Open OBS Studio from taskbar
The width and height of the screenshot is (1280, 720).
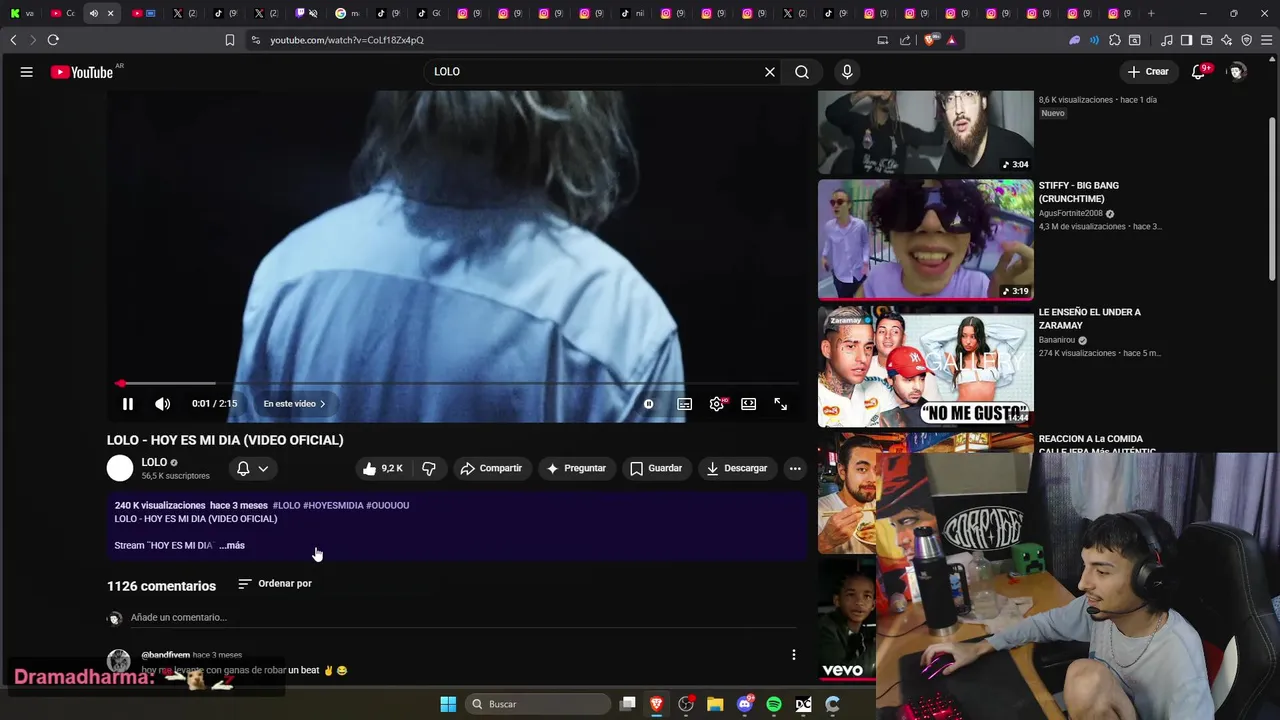click(x=686, y=704)
